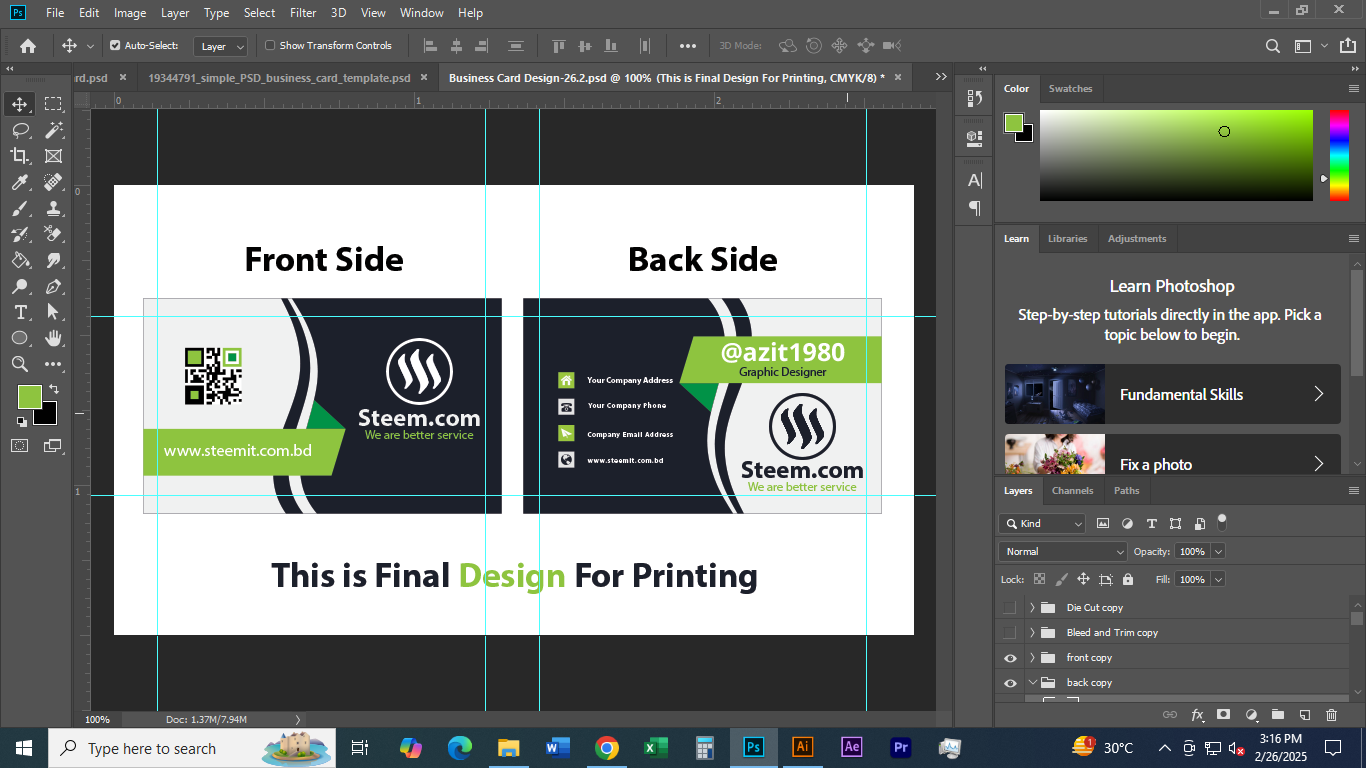The width and height of the screenshot is (1366, 768).
Task: Click the rainbow hue slider strip
Action: point(1338,155)
